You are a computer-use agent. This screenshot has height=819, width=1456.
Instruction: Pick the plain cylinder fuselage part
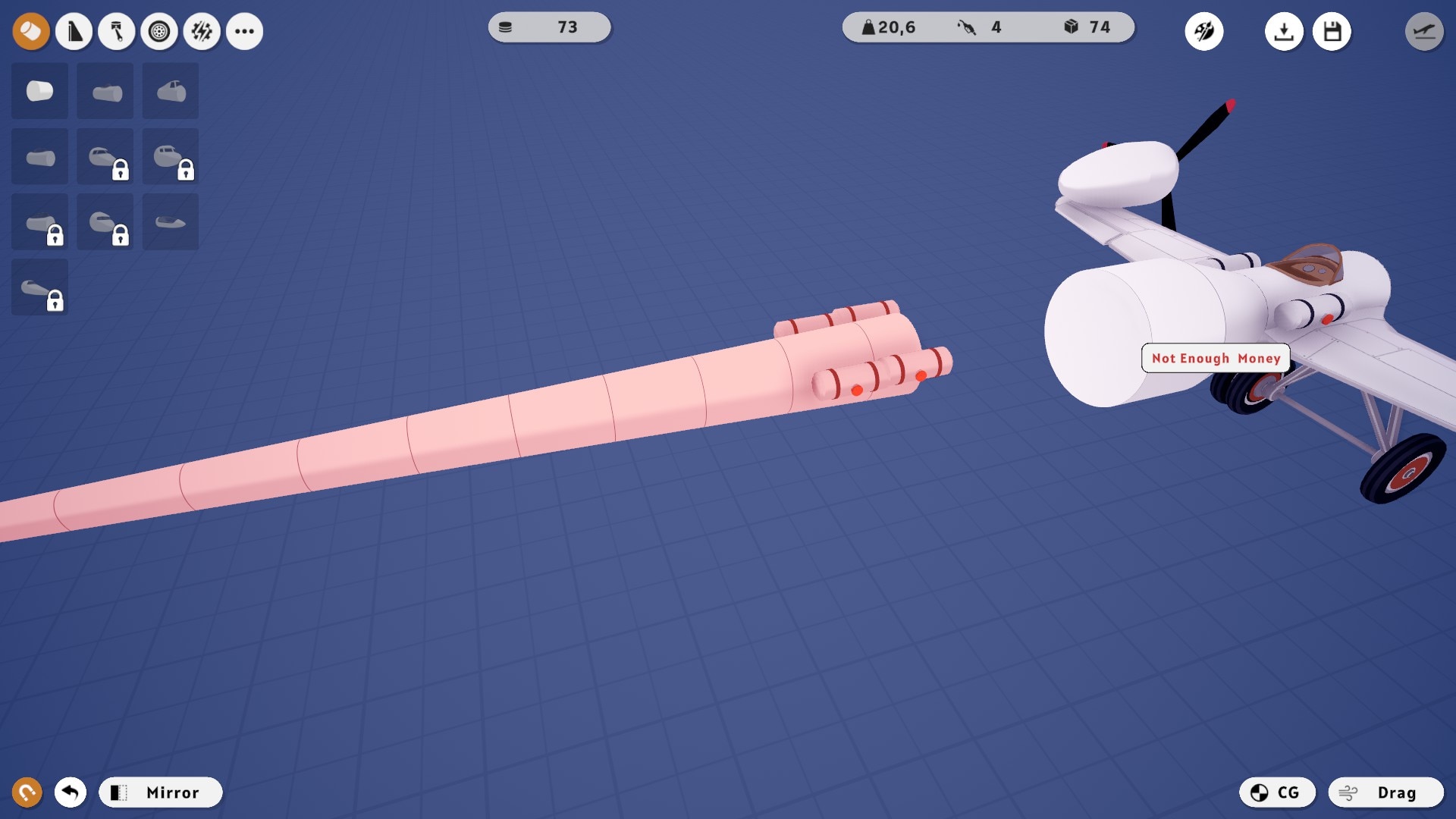39,91
